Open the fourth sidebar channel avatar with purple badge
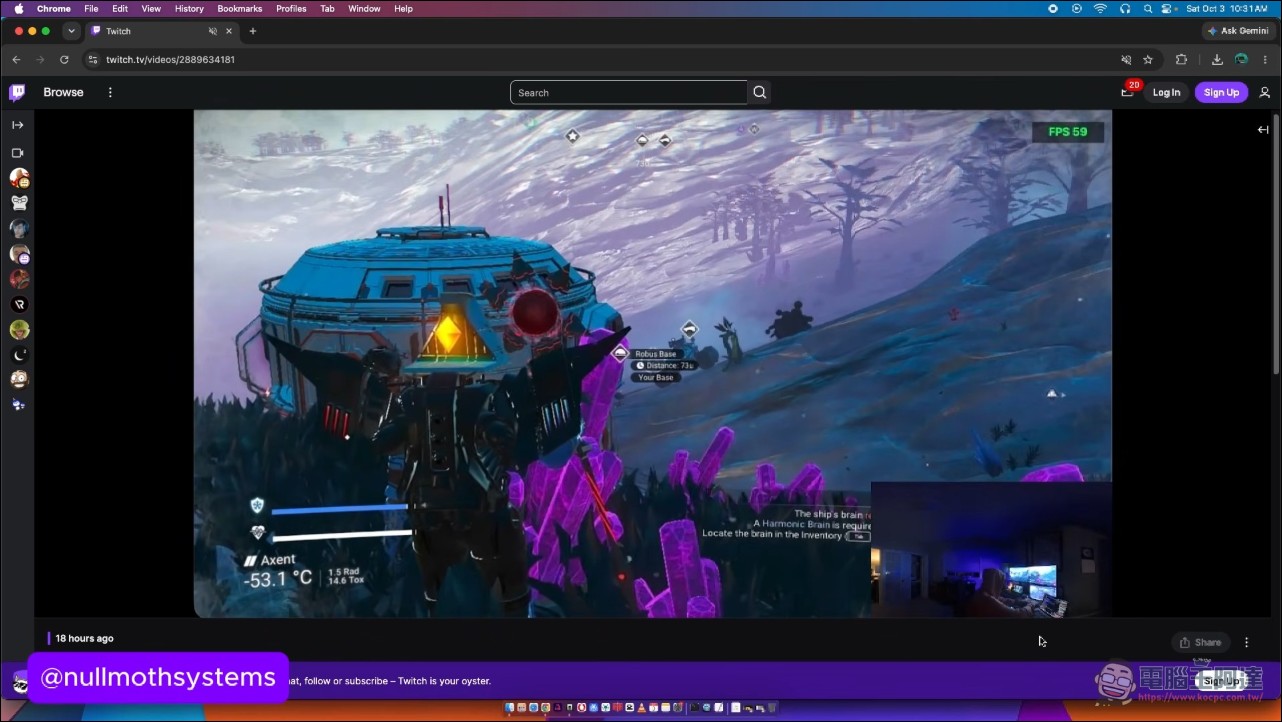Screen dimensions: 1282x722 click(19, 254)
